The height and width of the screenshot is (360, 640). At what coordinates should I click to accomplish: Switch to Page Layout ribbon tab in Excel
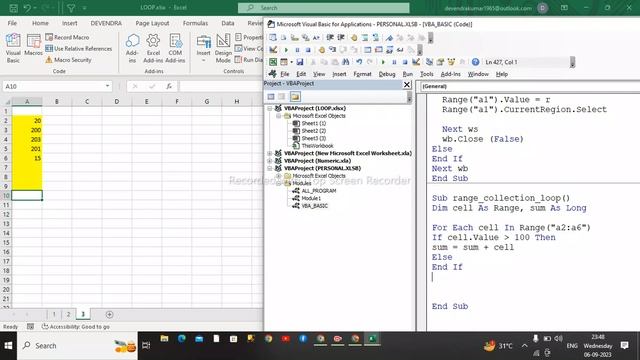pos(152,23)
